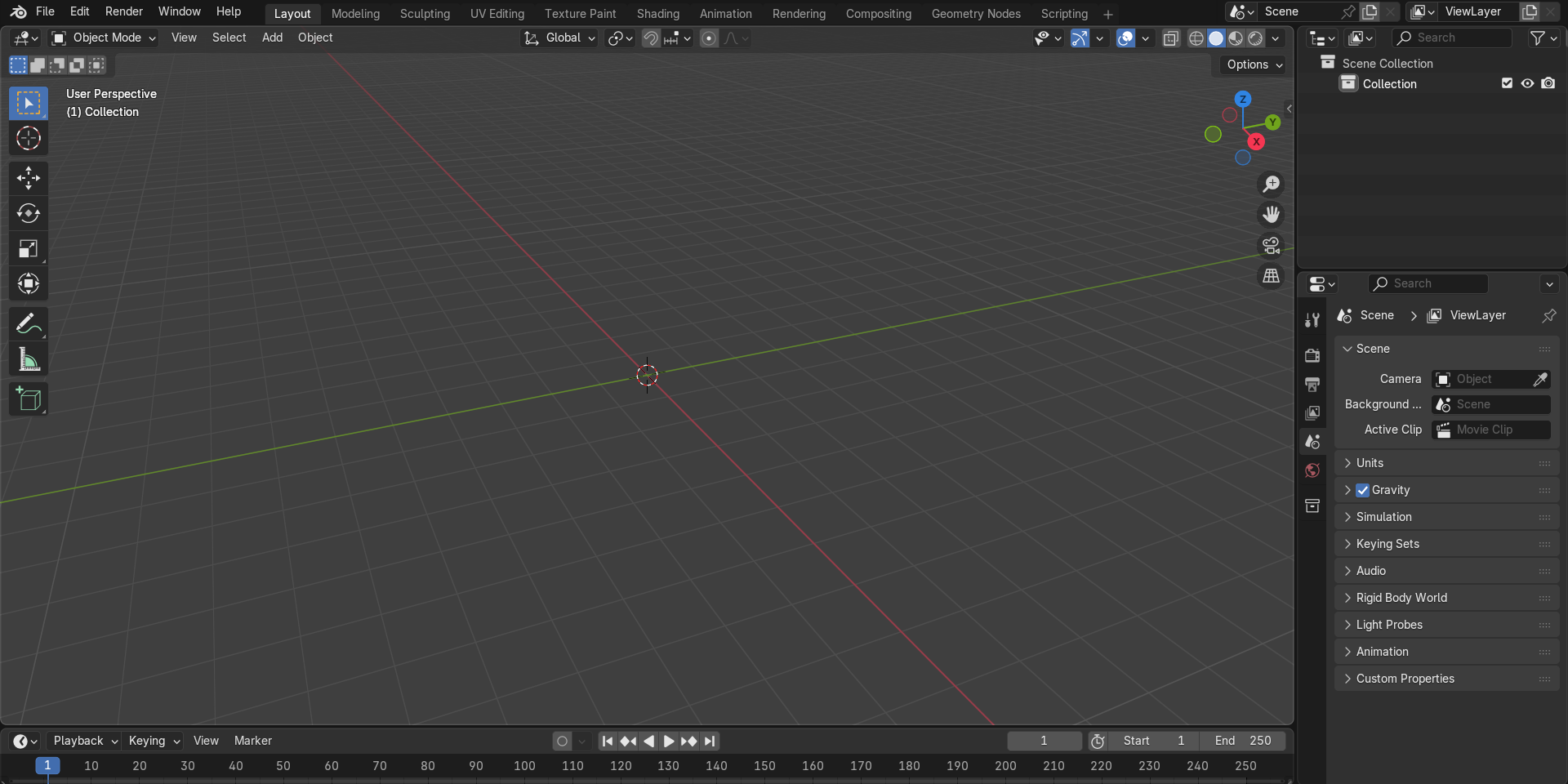Toggle Gravity checkbox
Image resolution: width=1568 pixels, height=784 pixels.
pyautogui.click(x=1362, y=490)
